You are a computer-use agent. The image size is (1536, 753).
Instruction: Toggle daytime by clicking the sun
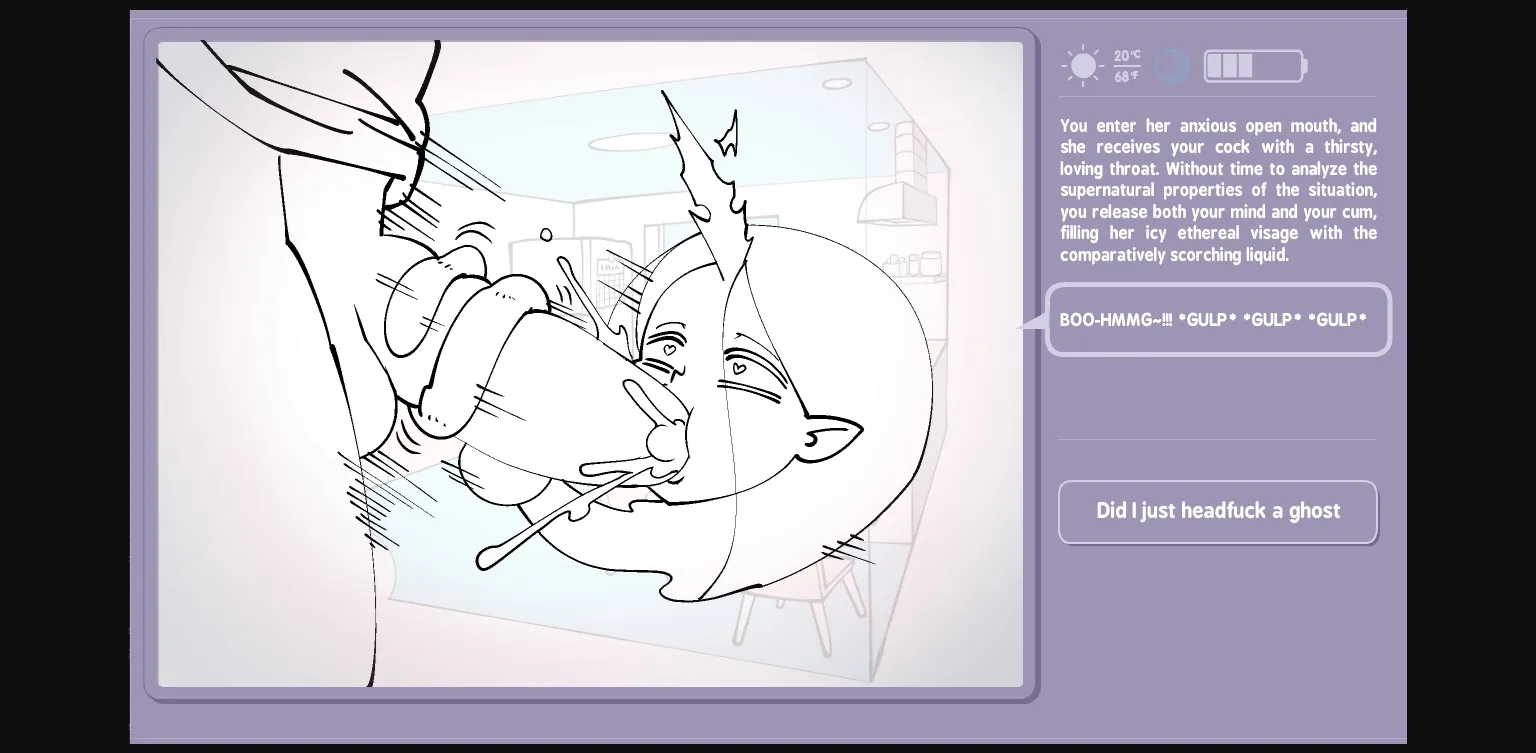[1082, 65]
